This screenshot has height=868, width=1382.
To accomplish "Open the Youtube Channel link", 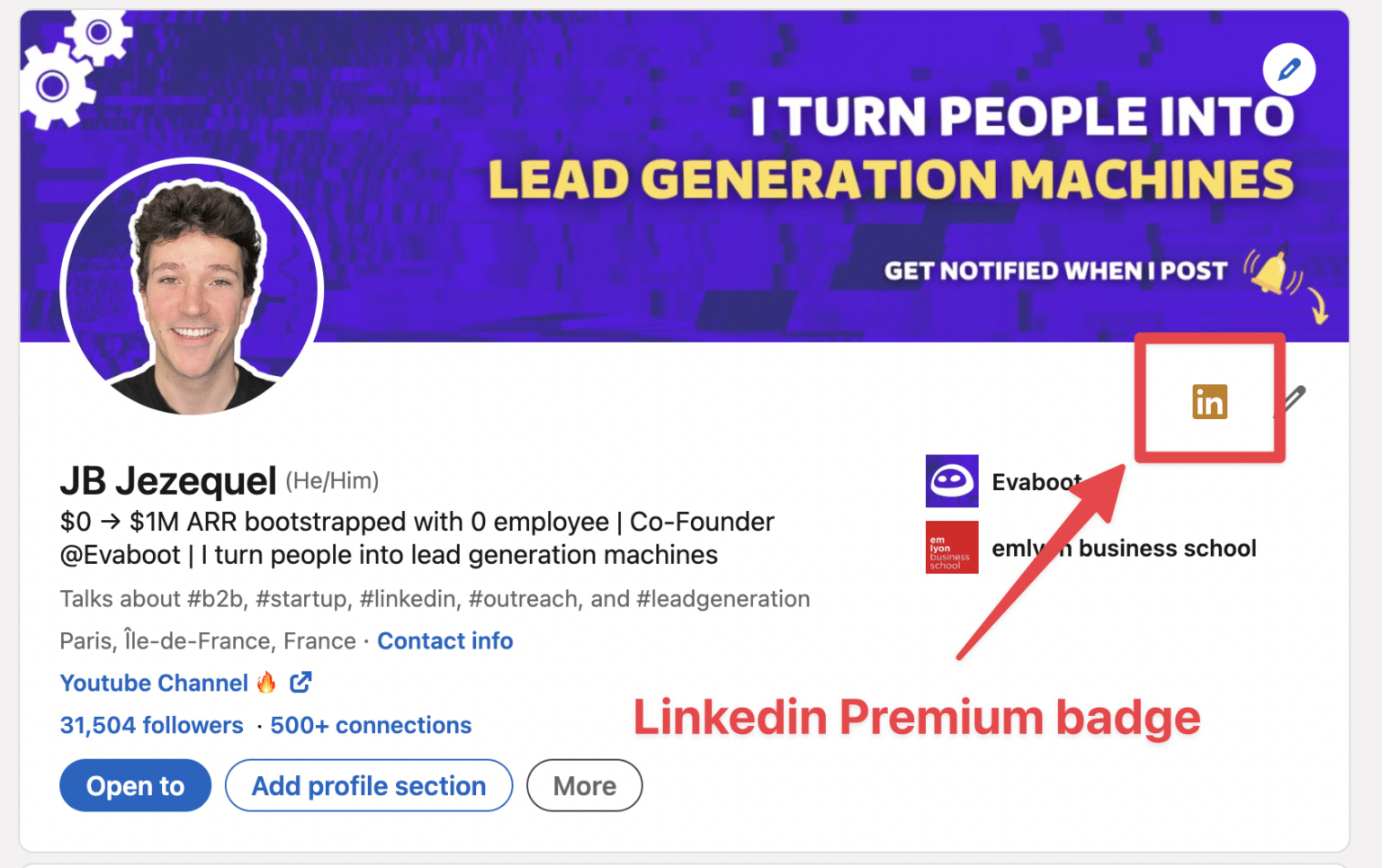I will 153,682.
